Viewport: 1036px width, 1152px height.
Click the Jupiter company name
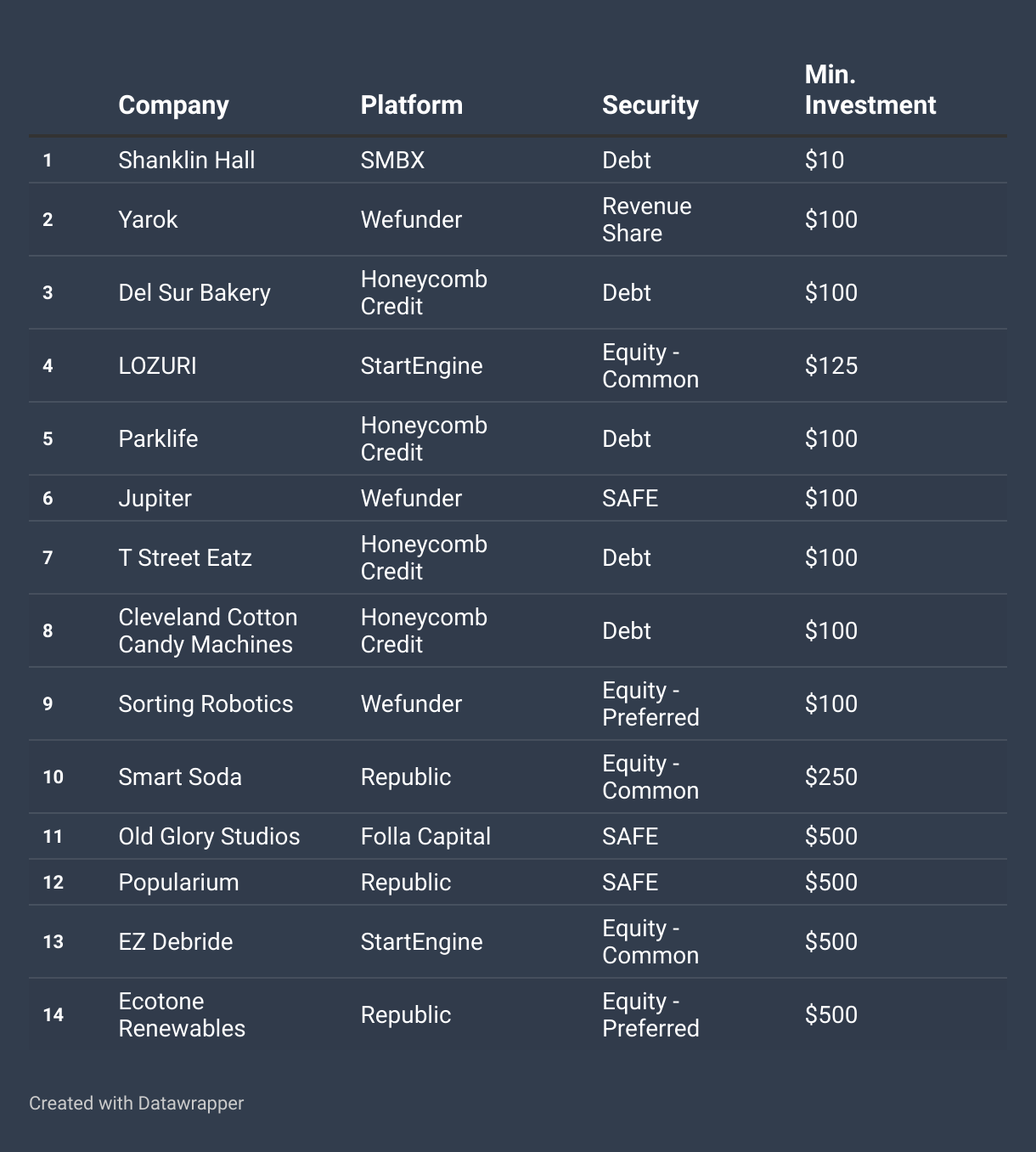[155, 498]
